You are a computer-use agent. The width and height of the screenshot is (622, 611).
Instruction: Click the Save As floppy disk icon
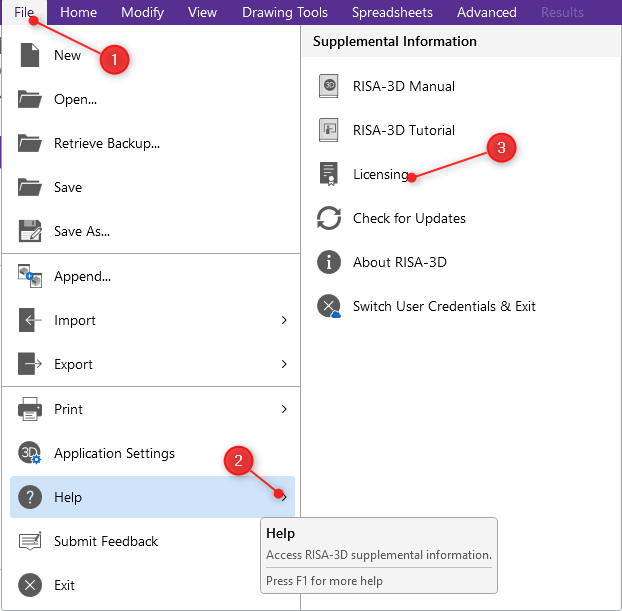30,231
